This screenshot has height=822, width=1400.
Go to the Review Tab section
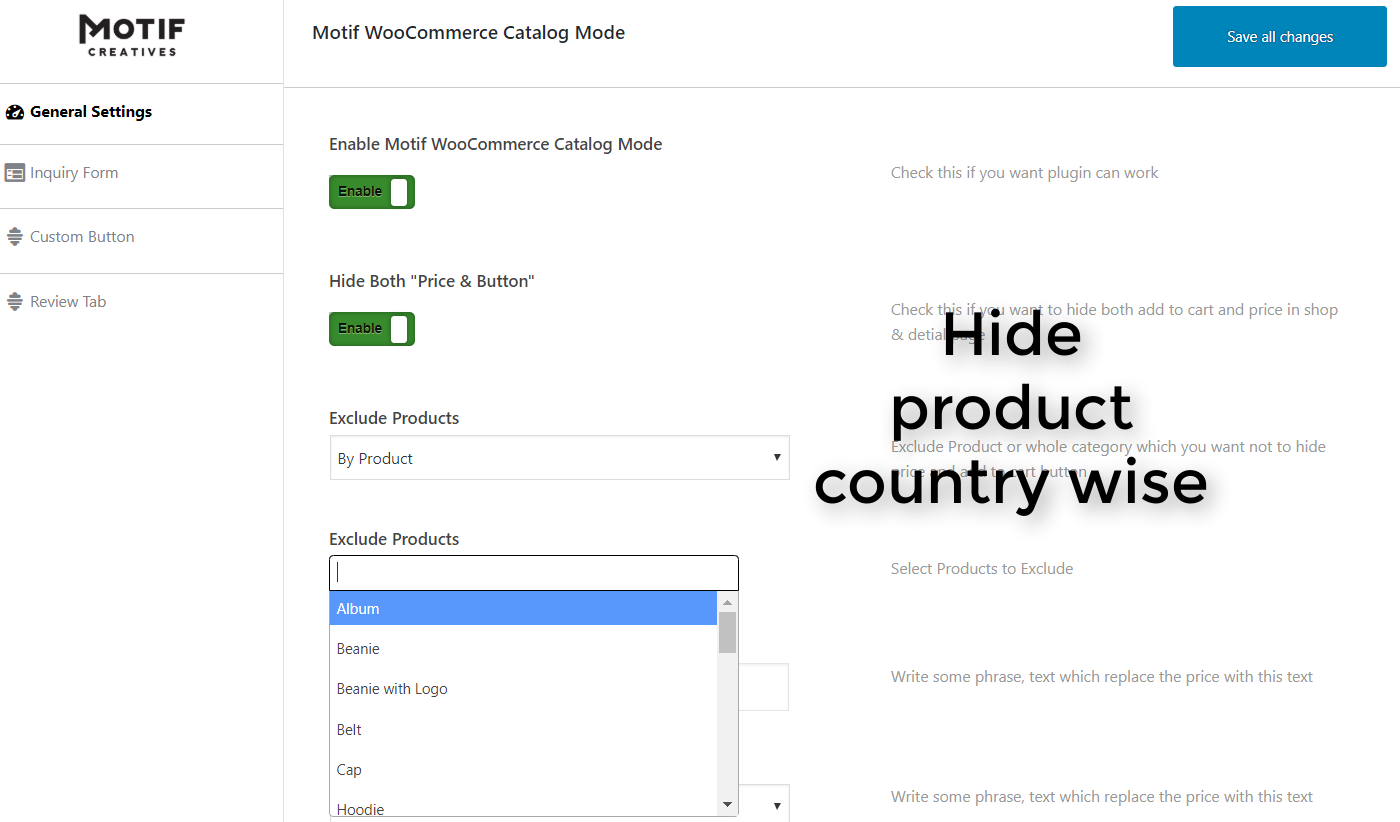click(68, 302)
